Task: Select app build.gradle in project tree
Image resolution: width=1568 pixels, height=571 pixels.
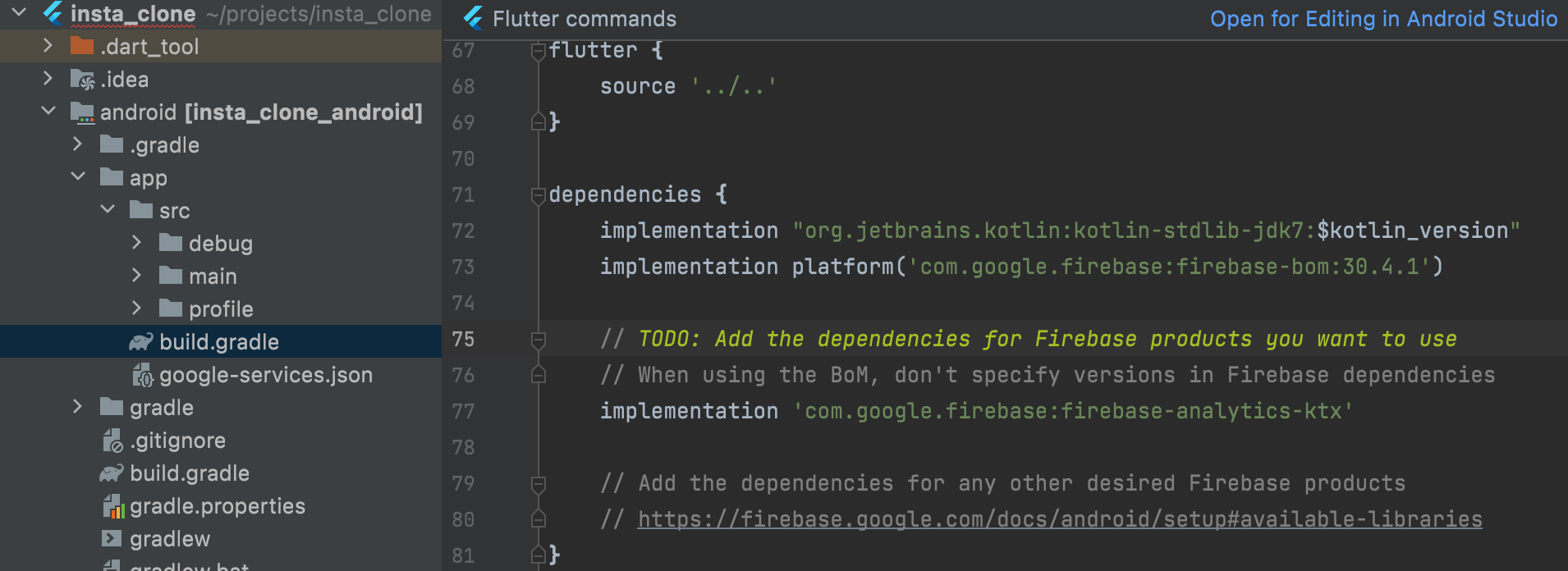Action: pyautogui.click(x=221, y=341)
